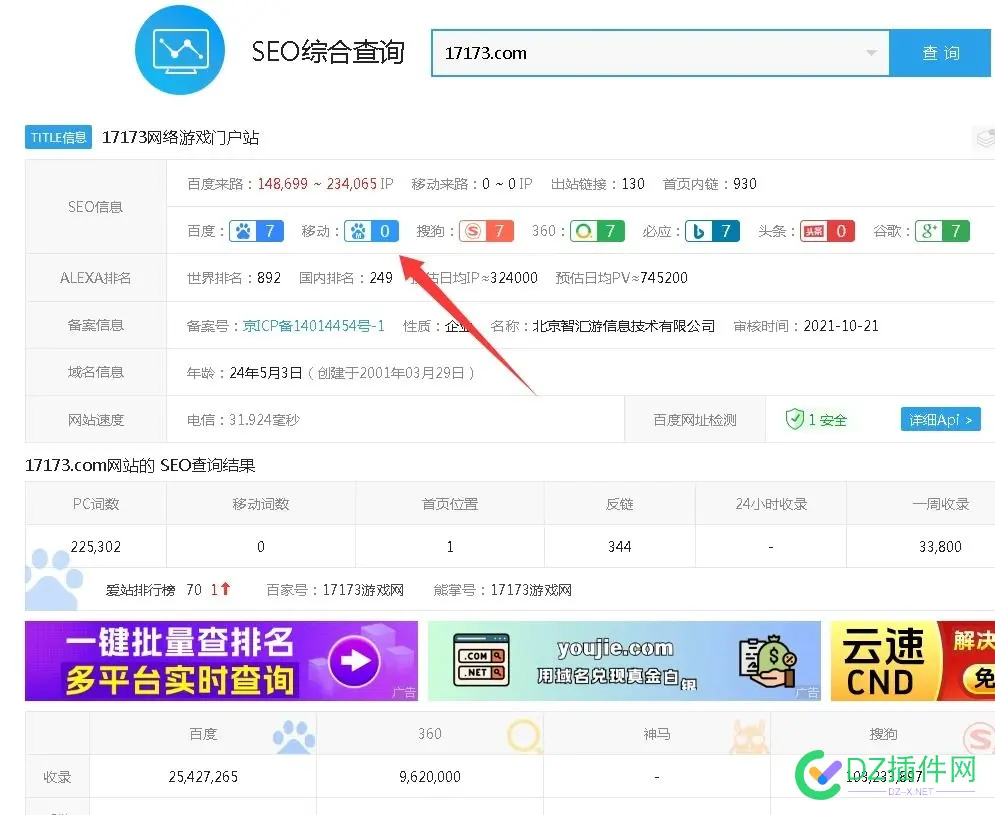Click 百家号：17173游戏网 text
The image size is (995, 815).
335,590
